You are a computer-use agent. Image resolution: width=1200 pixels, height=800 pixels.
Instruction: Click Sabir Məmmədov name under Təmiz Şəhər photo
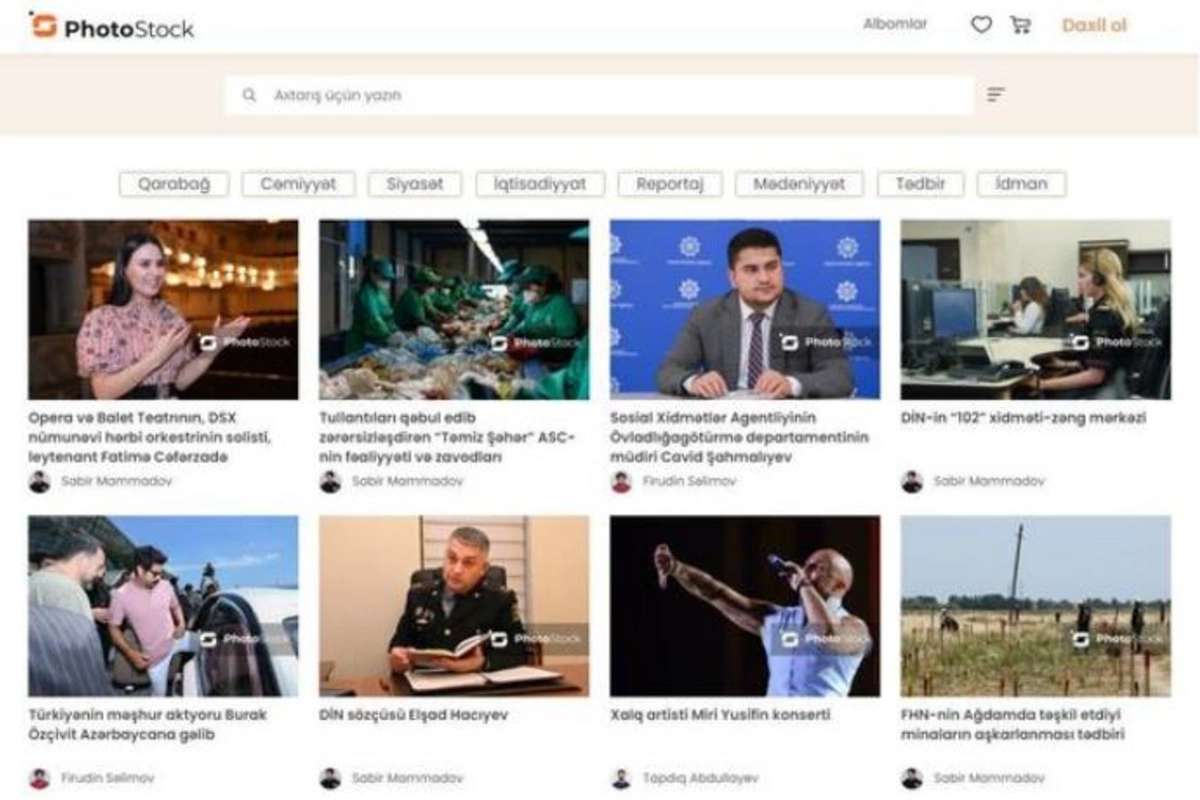(x=408, y=482)
